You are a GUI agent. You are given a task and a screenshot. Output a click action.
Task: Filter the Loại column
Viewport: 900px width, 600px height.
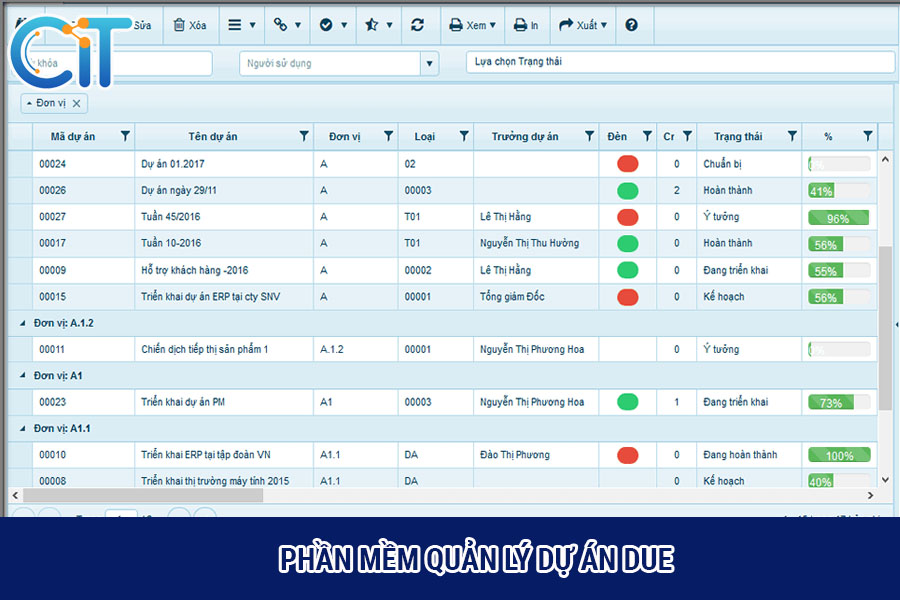tap(464, 136)
